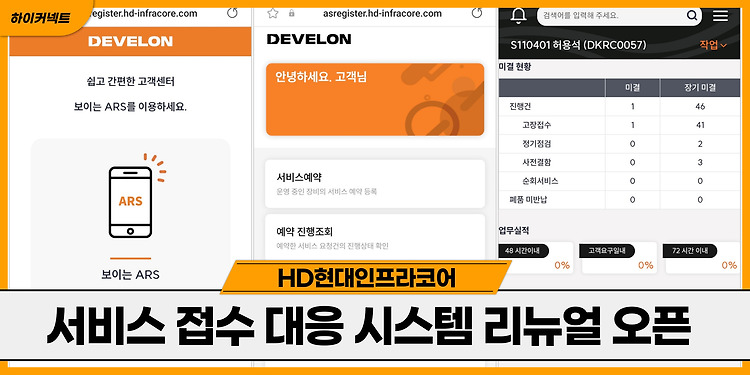Click the search magnifier icon

(x=692, y=16)
